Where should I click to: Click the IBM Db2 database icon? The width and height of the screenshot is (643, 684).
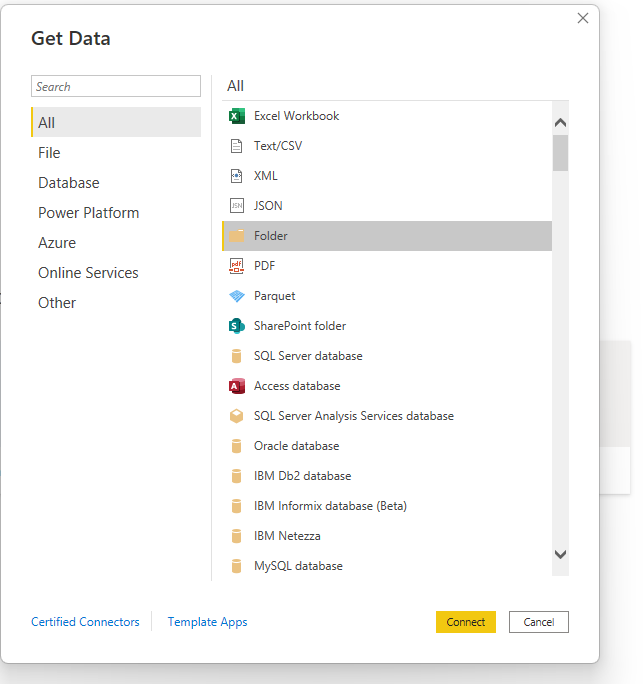pyautogui.click(x=236, y=476)
